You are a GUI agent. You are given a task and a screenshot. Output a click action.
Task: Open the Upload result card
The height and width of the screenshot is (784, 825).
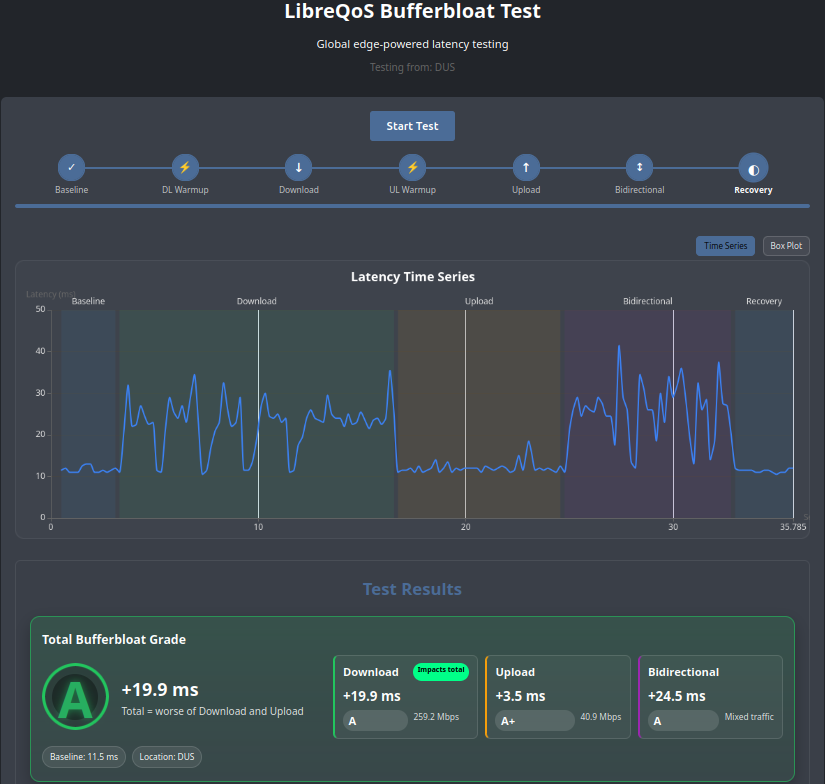tap(558, 697)
